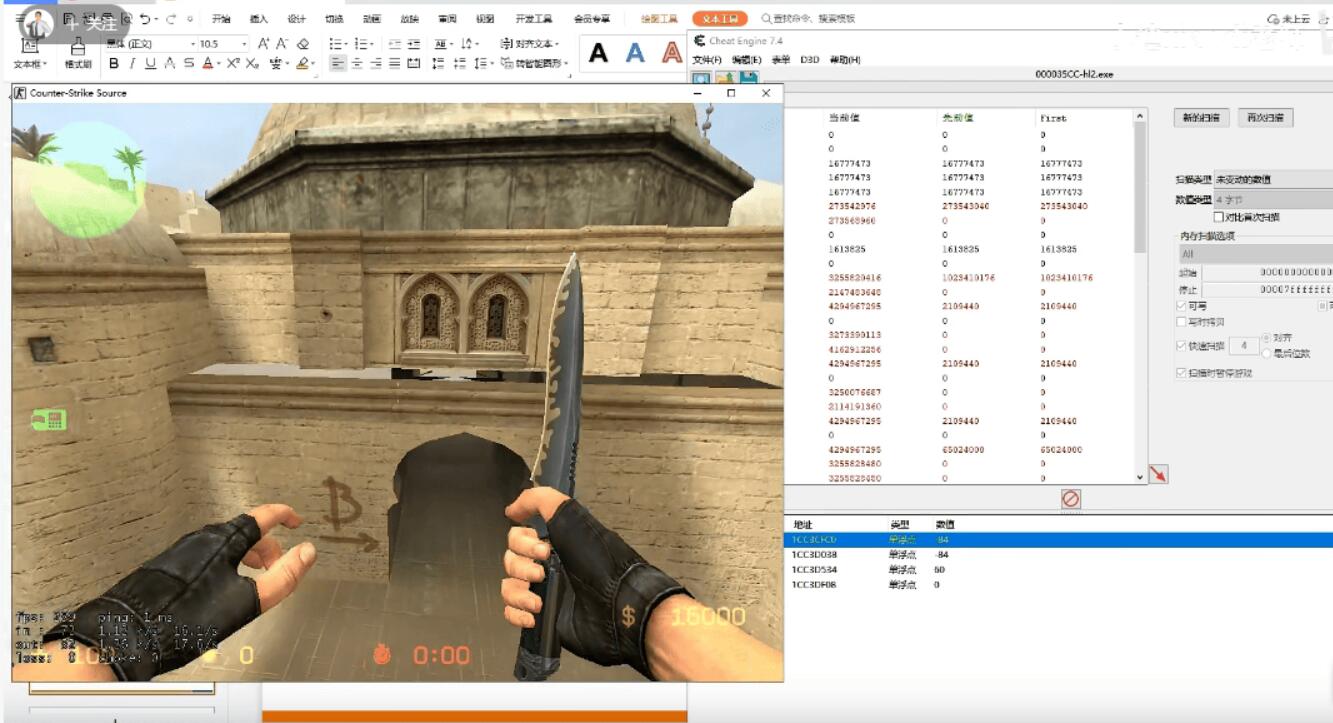The width and height of the screenshot is (1333, 723).
Task: Open 帮助(H) menu in Cheat Engine
Action: (x=845, y=60)
